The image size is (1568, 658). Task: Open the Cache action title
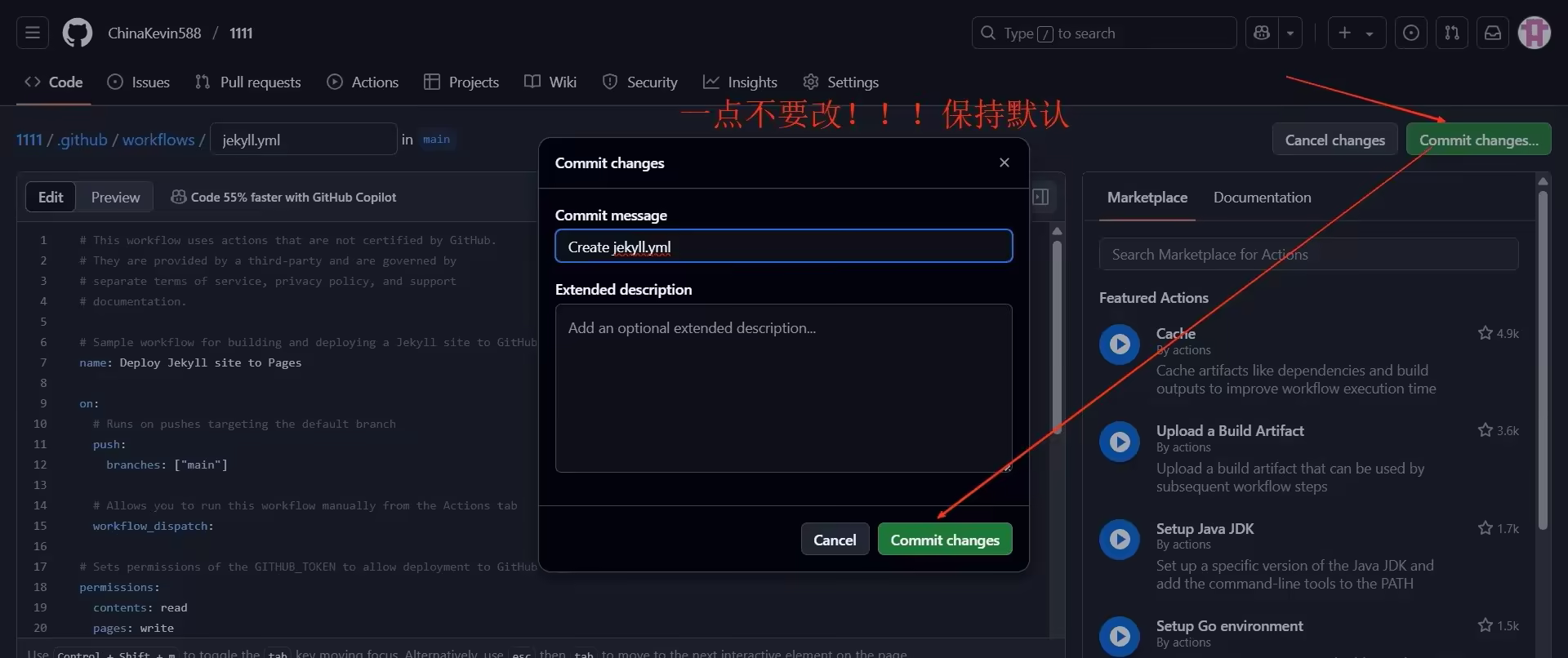coord(1176,333)
